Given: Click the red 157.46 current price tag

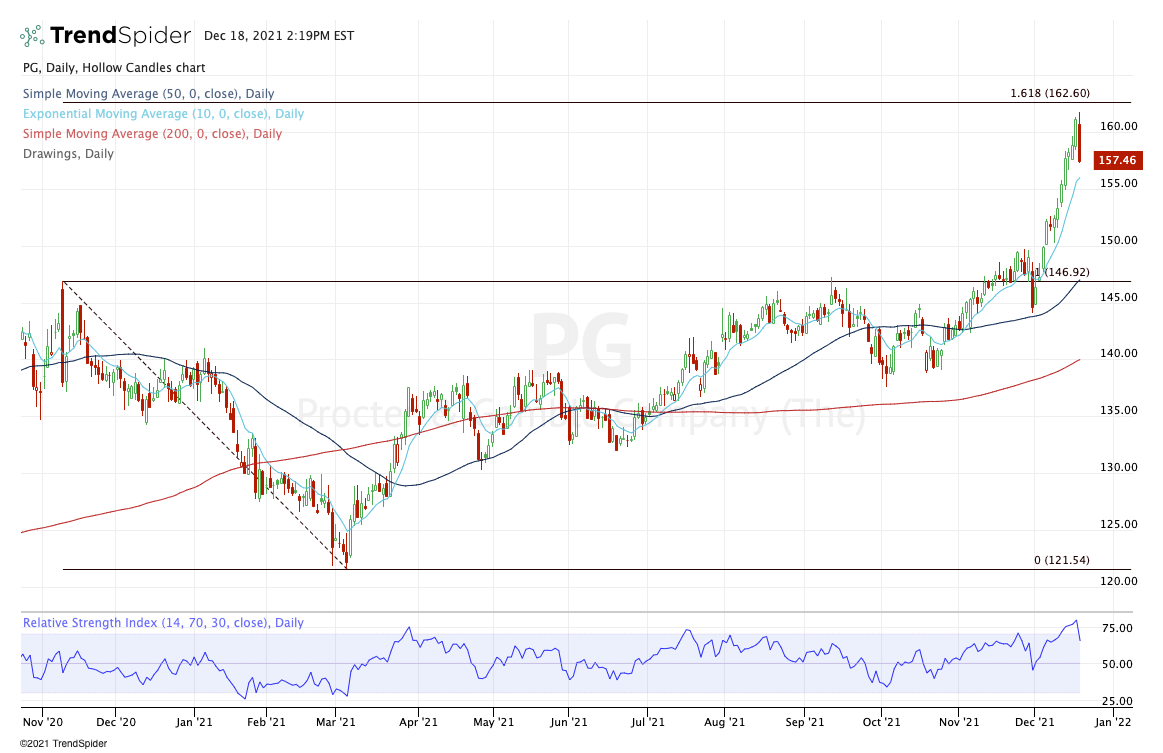Looking at the screenshot, I should (x=1118, y=160).
